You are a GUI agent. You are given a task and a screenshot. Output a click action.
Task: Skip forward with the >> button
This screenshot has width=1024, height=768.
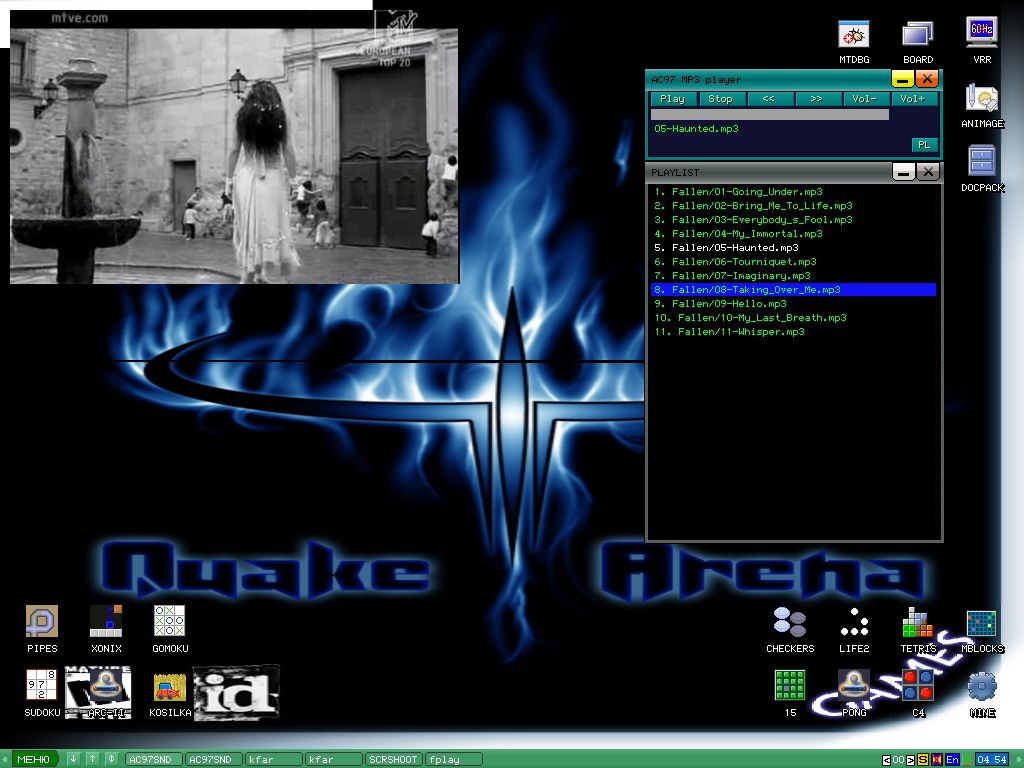816,99
